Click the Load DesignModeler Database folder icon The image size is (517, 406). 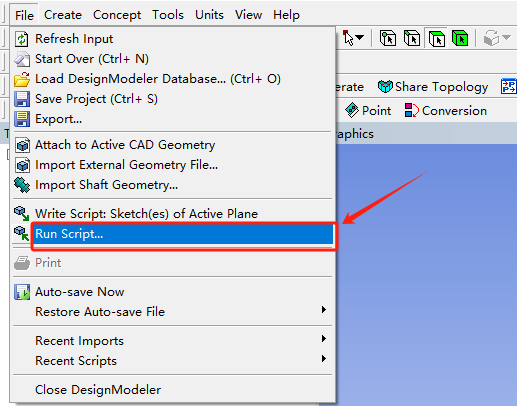pyautogui.click(x=22, y=79)
